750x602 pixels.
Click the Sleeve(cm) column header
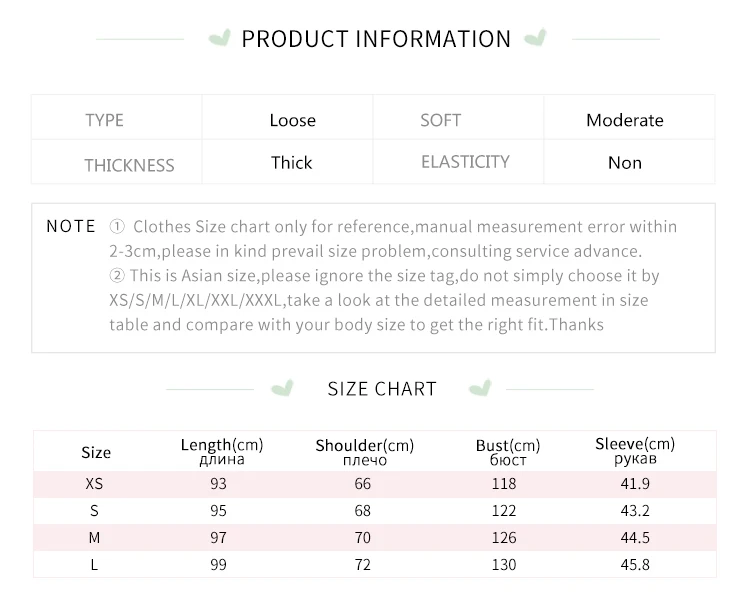[635, 450]
